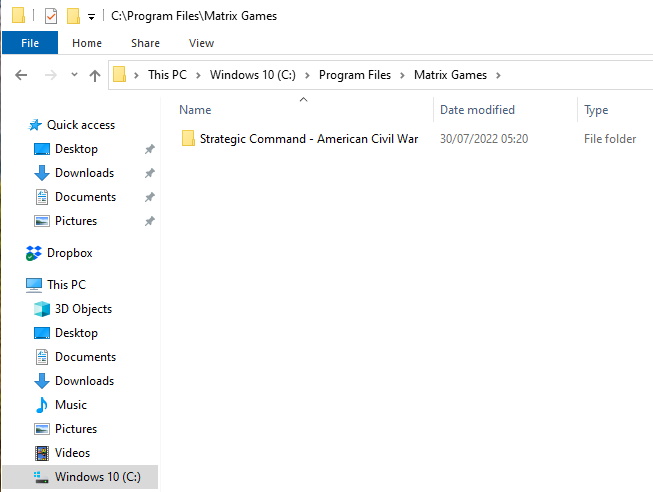Click the Back navigation arrow

(x=21, y=75)
